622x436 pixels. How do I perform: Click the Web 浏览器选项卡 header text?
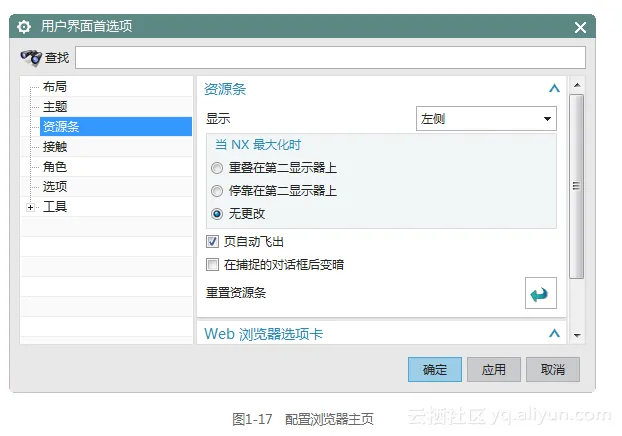tap(263, 334)
